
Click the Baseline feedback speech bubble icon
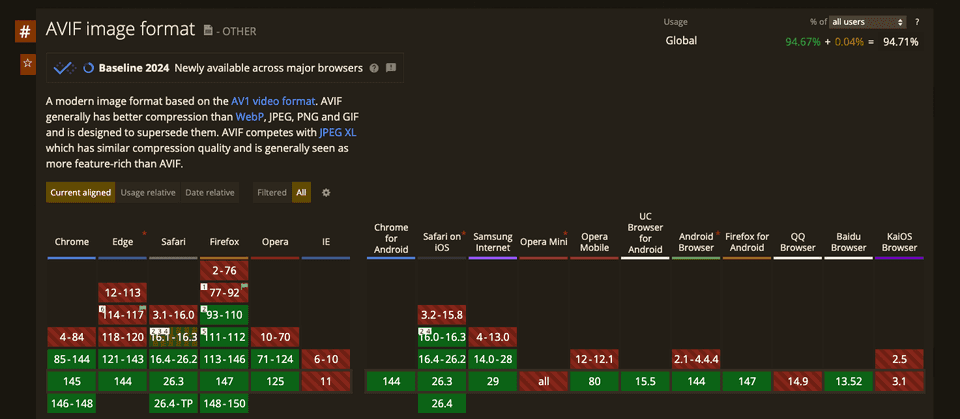391,69
